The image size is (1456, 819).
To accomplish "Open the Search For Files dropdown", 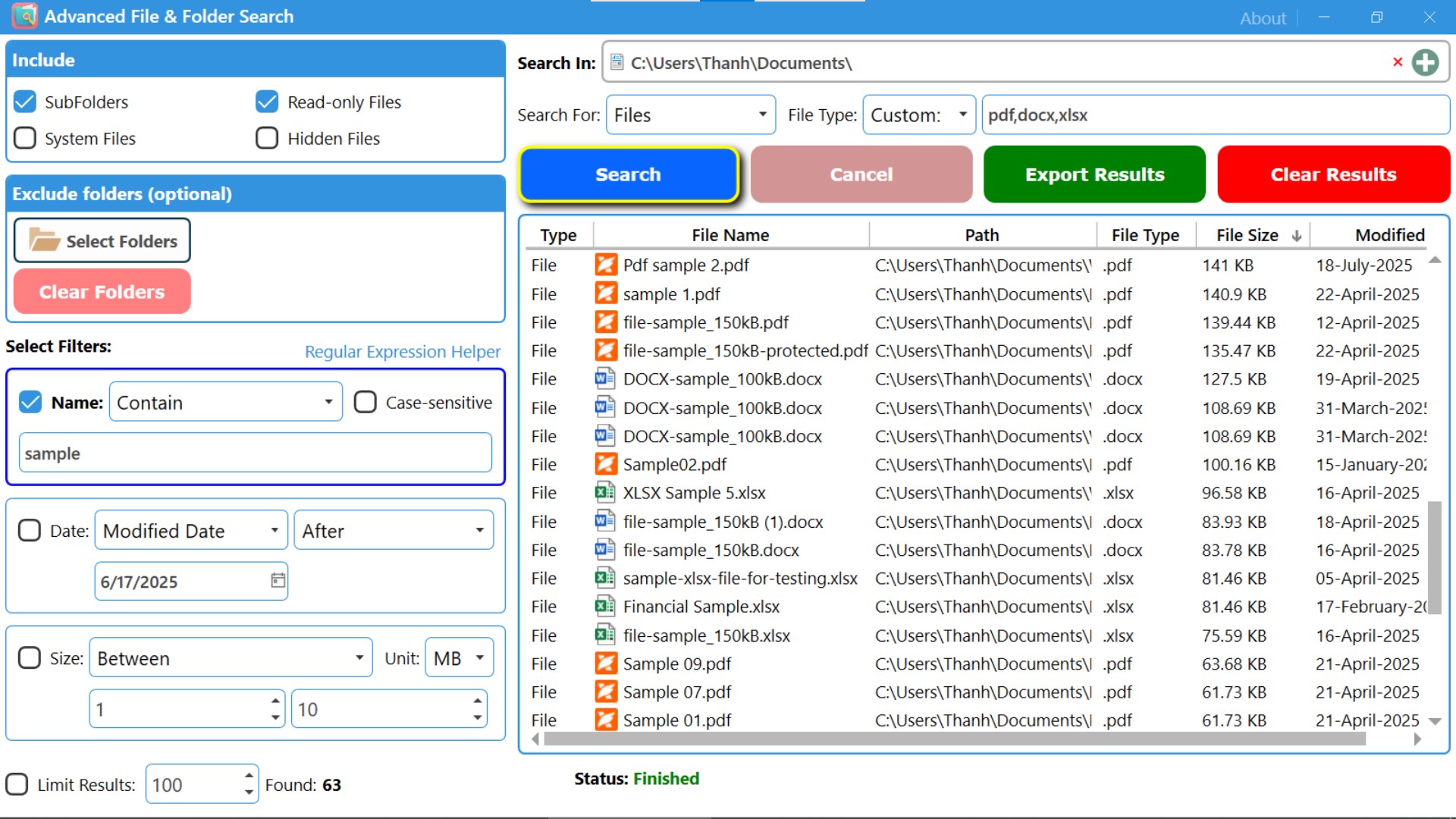I will point(691,115).
